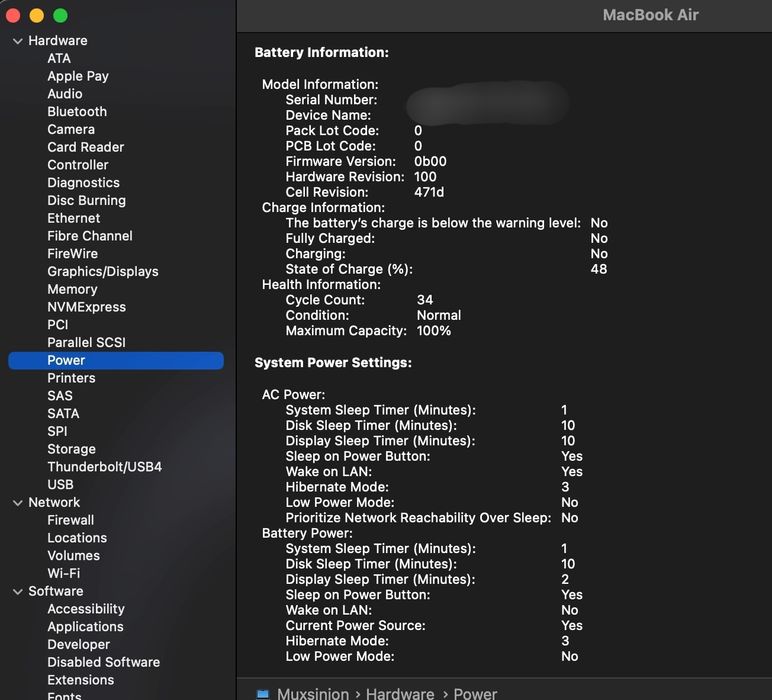Select Audio in the sidebar
This screenshot has height=700, width=772.
(64, 94)
